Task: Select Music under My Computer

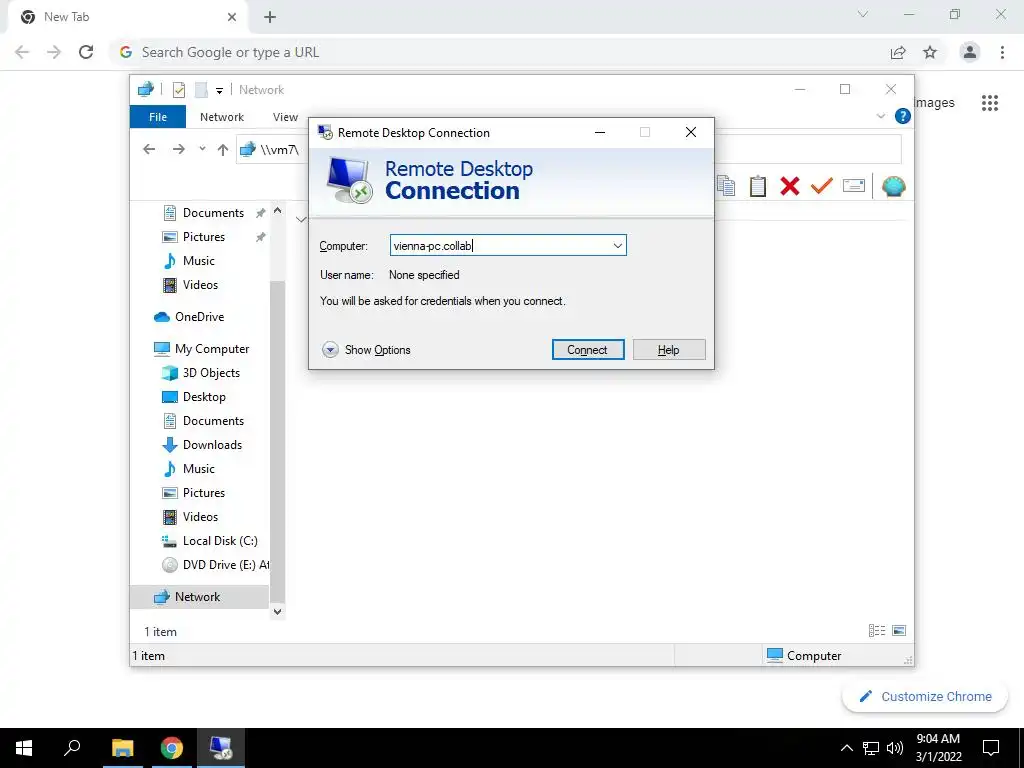Action: tap(199, 469)
